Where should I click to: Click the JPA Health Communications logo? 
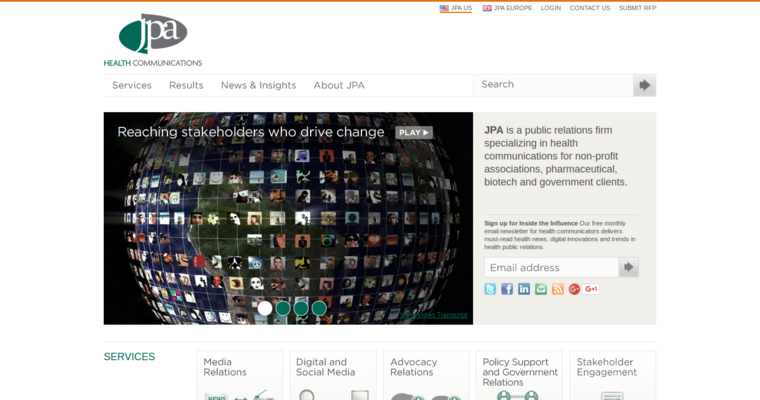coord(153,40)
